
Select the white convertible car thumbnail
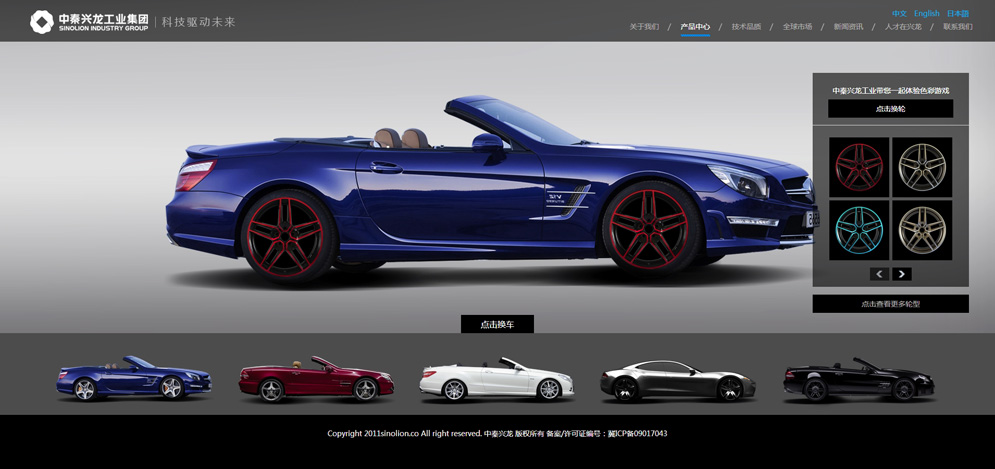(496, 380)
